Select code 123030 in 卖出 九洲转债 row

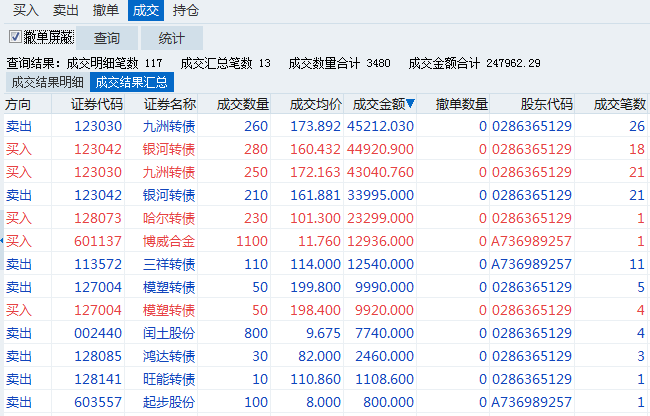point(98,126)
